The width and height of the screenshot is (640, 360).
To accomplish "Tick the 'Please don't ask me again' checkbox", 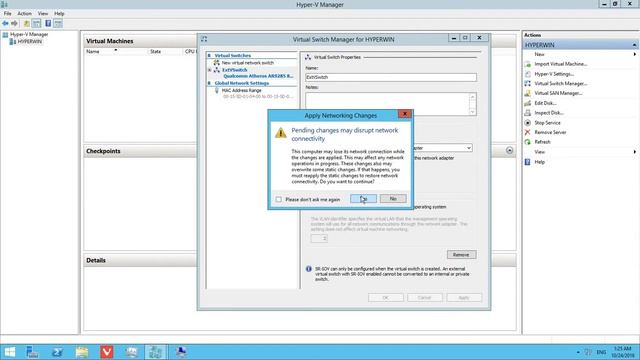I will pos(278,200).
